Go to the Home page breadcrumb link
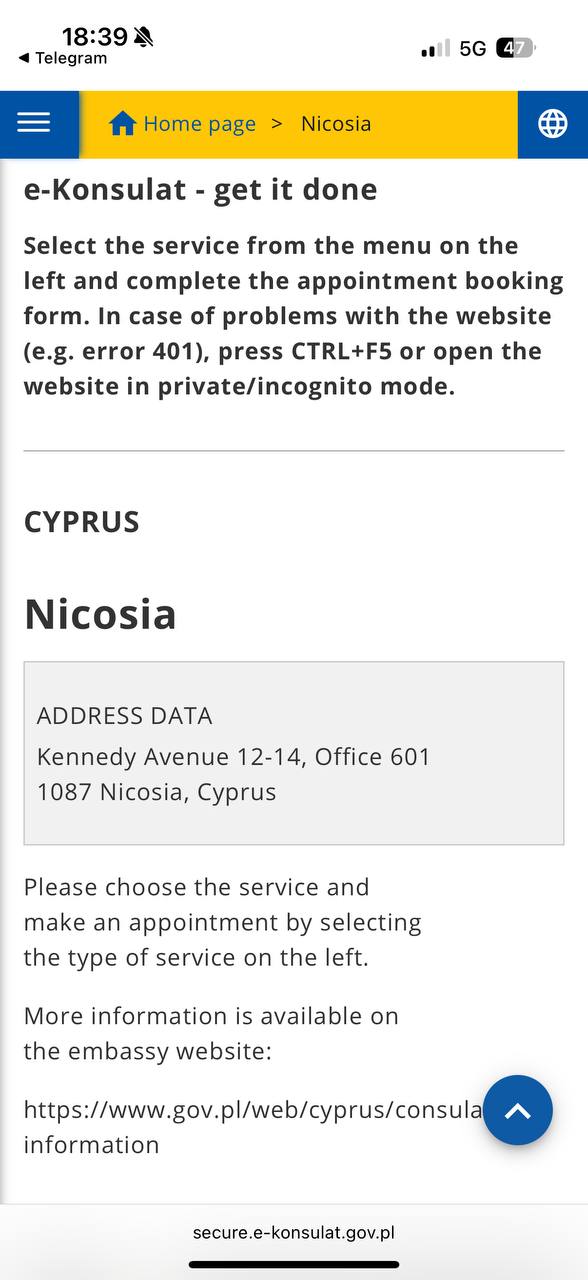Viewport: 588px width, 1280px height. [199, 124]
